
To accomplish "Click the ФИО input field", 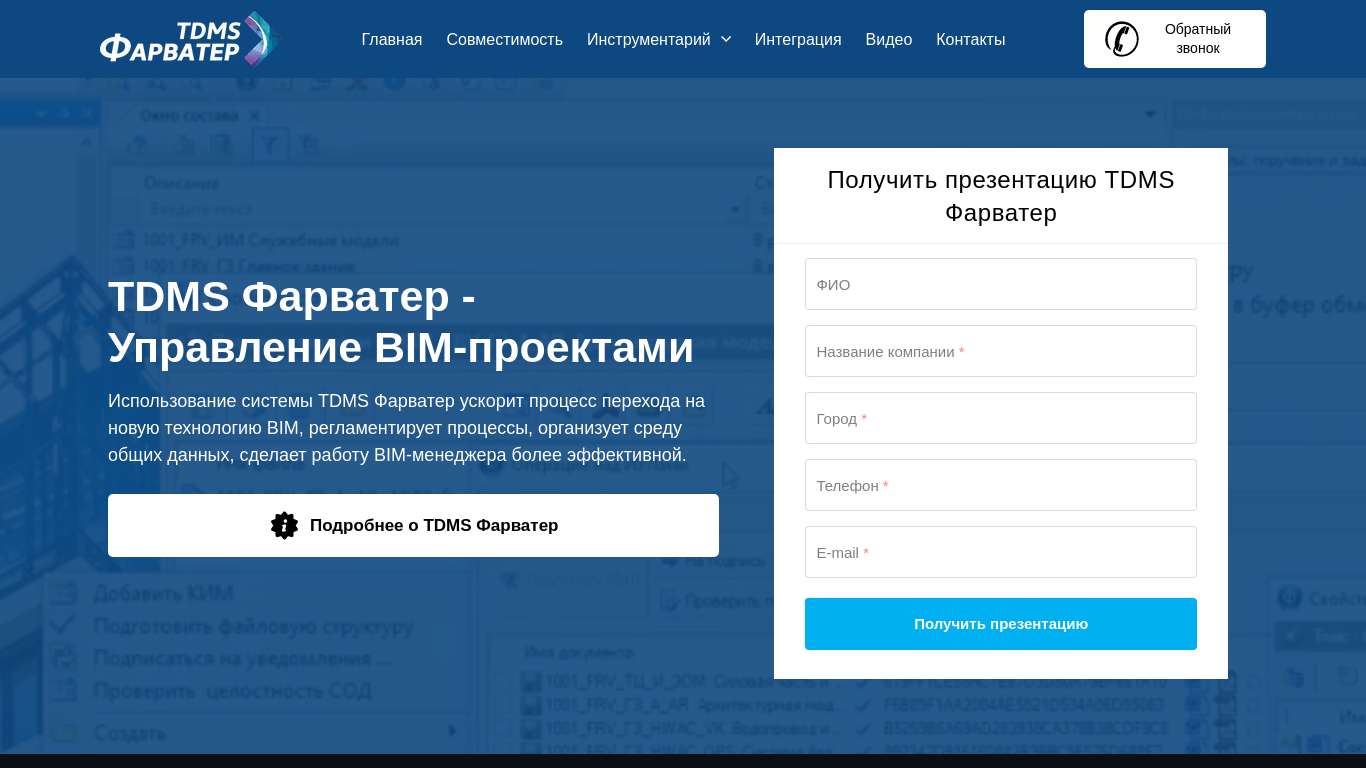I will point(1000,284).
